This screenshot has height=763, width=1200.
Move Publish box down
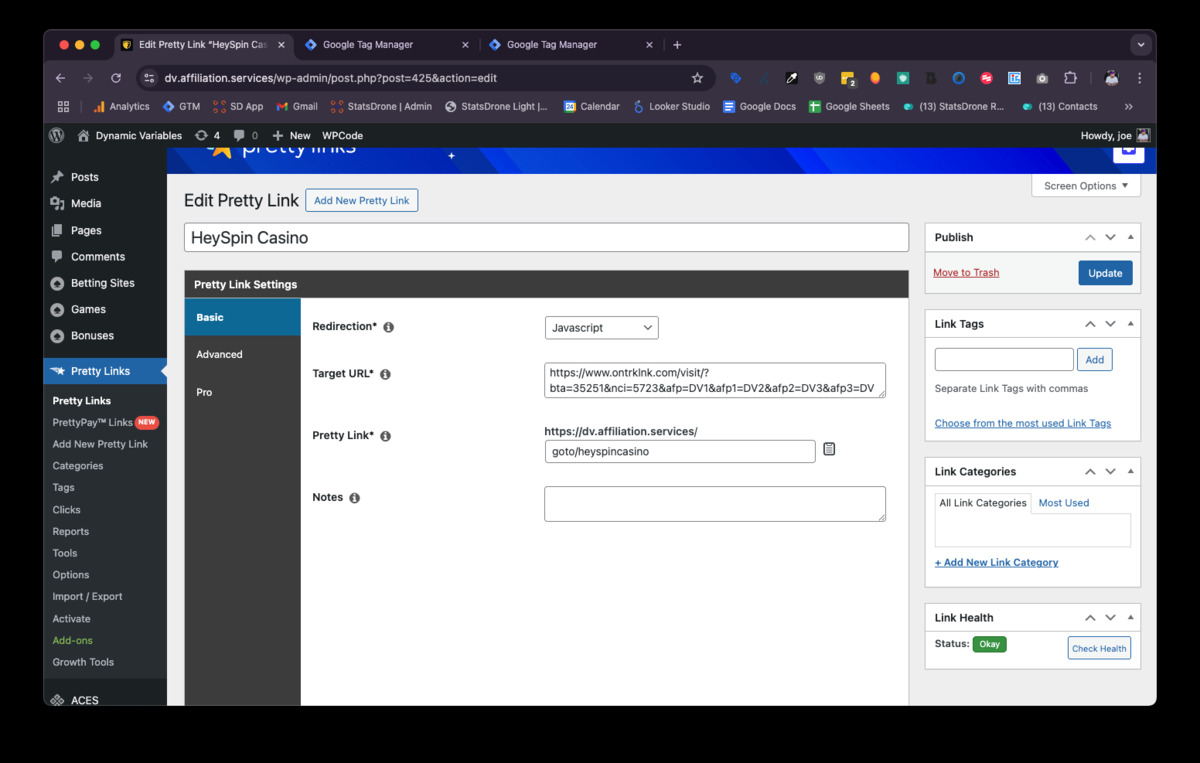pos(1110,237)
